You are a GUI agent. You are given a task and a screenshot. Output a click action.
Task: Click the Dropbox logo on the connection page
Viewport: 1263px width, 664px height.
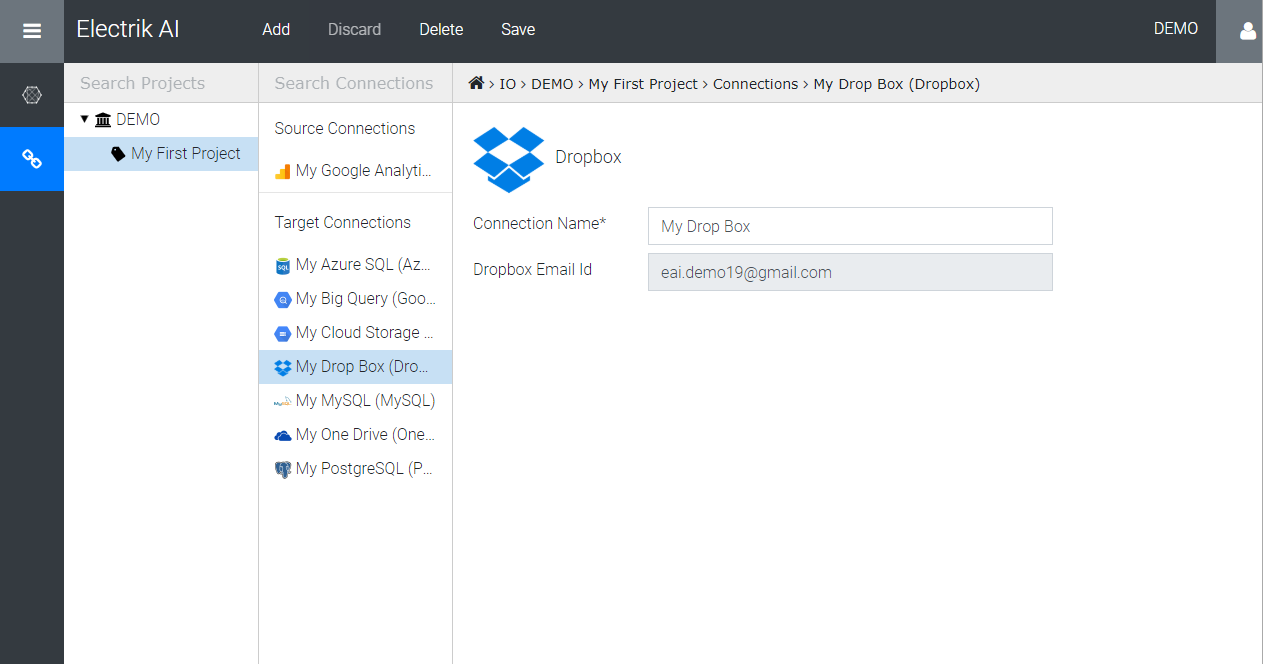(x=508, y=158)
